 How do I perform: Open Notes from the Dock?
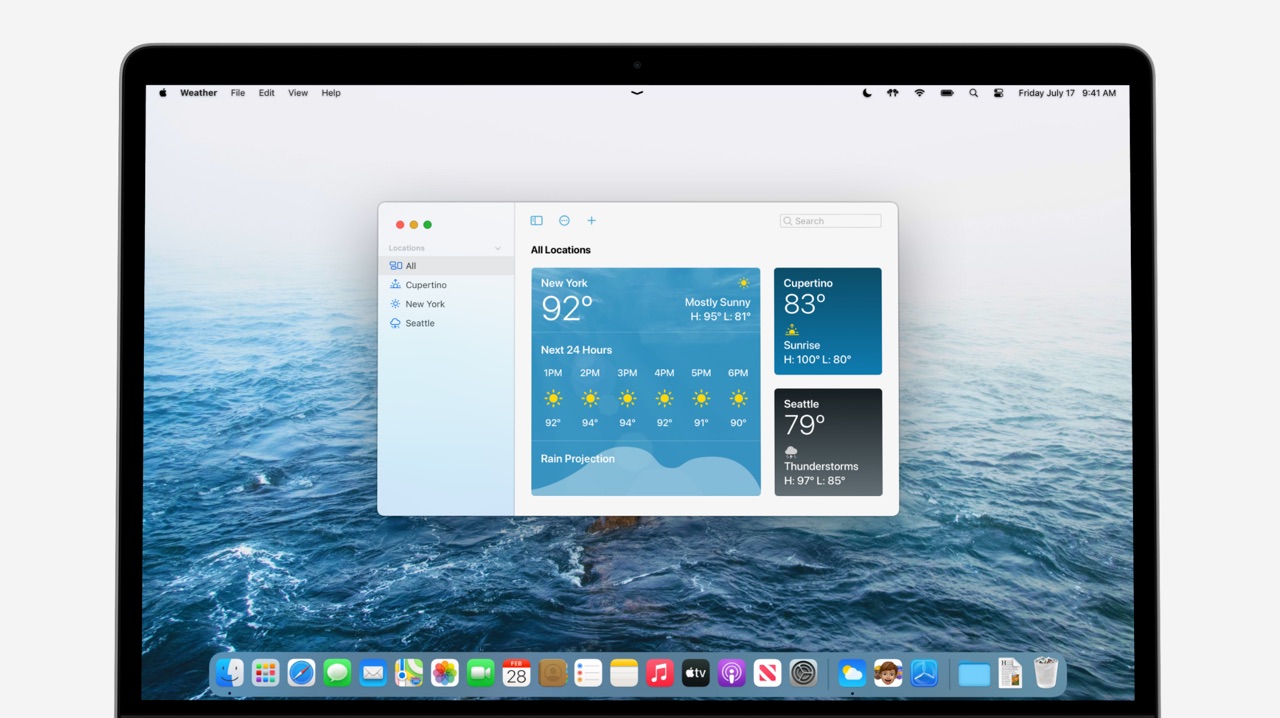coord(624,673)
